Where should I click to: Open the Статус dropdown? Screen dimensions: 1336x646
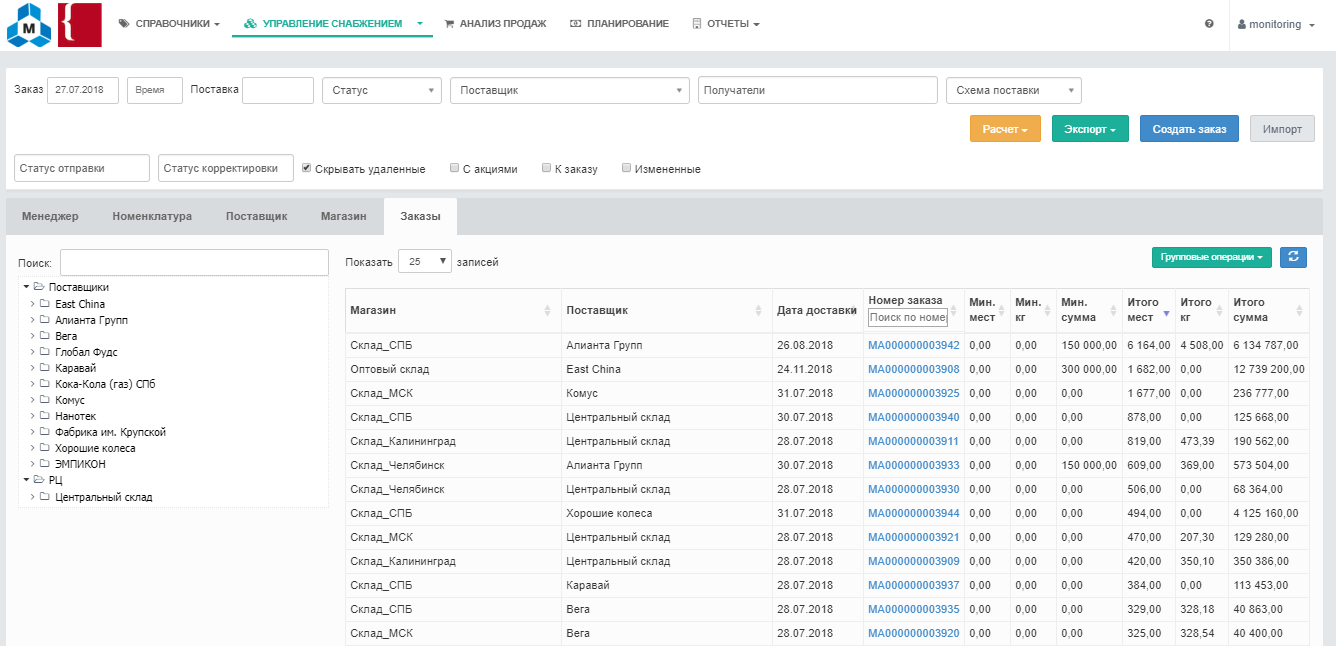[382, 90]
